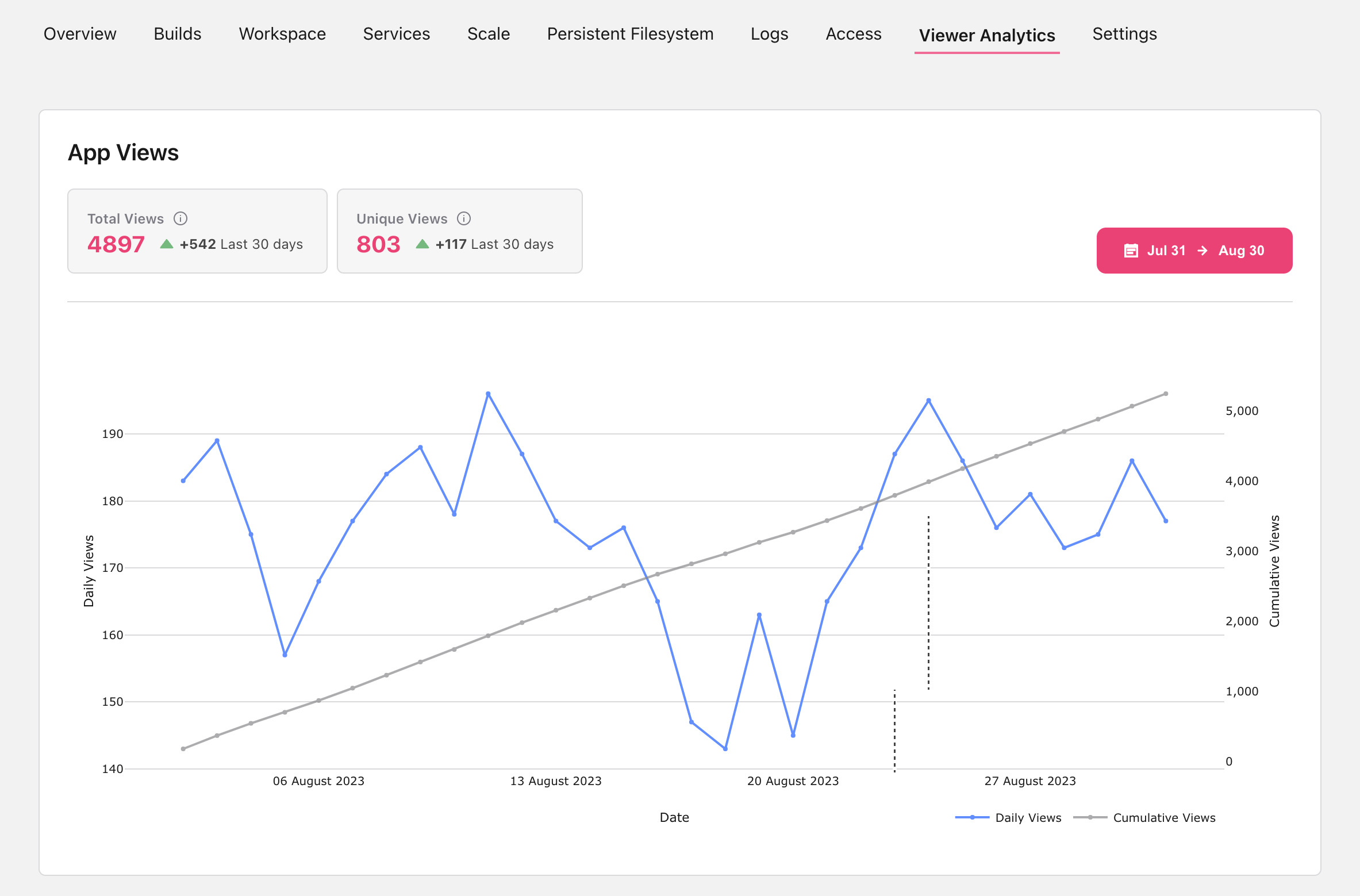Open the Jul 31 – Aug 30 date range picker
Viewport: 1360px width, 896px height.
pos(1194,251)
